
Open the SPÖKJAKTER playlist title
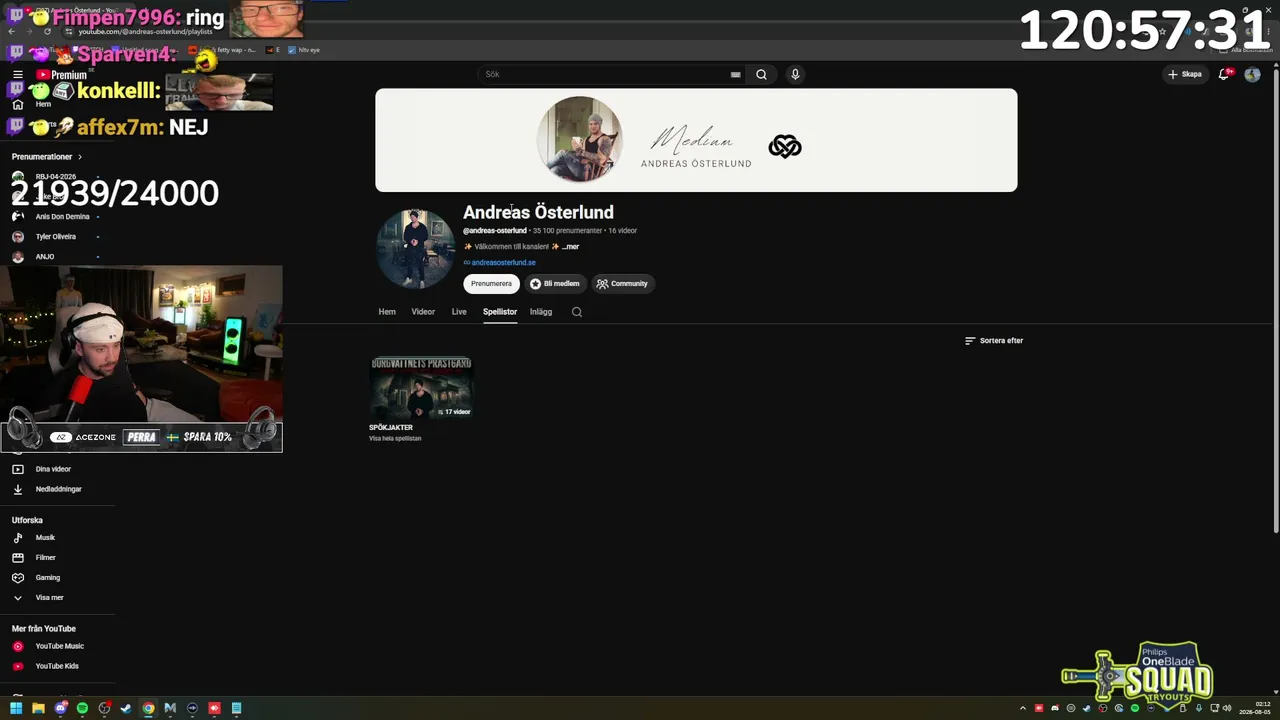click(391, 428)
